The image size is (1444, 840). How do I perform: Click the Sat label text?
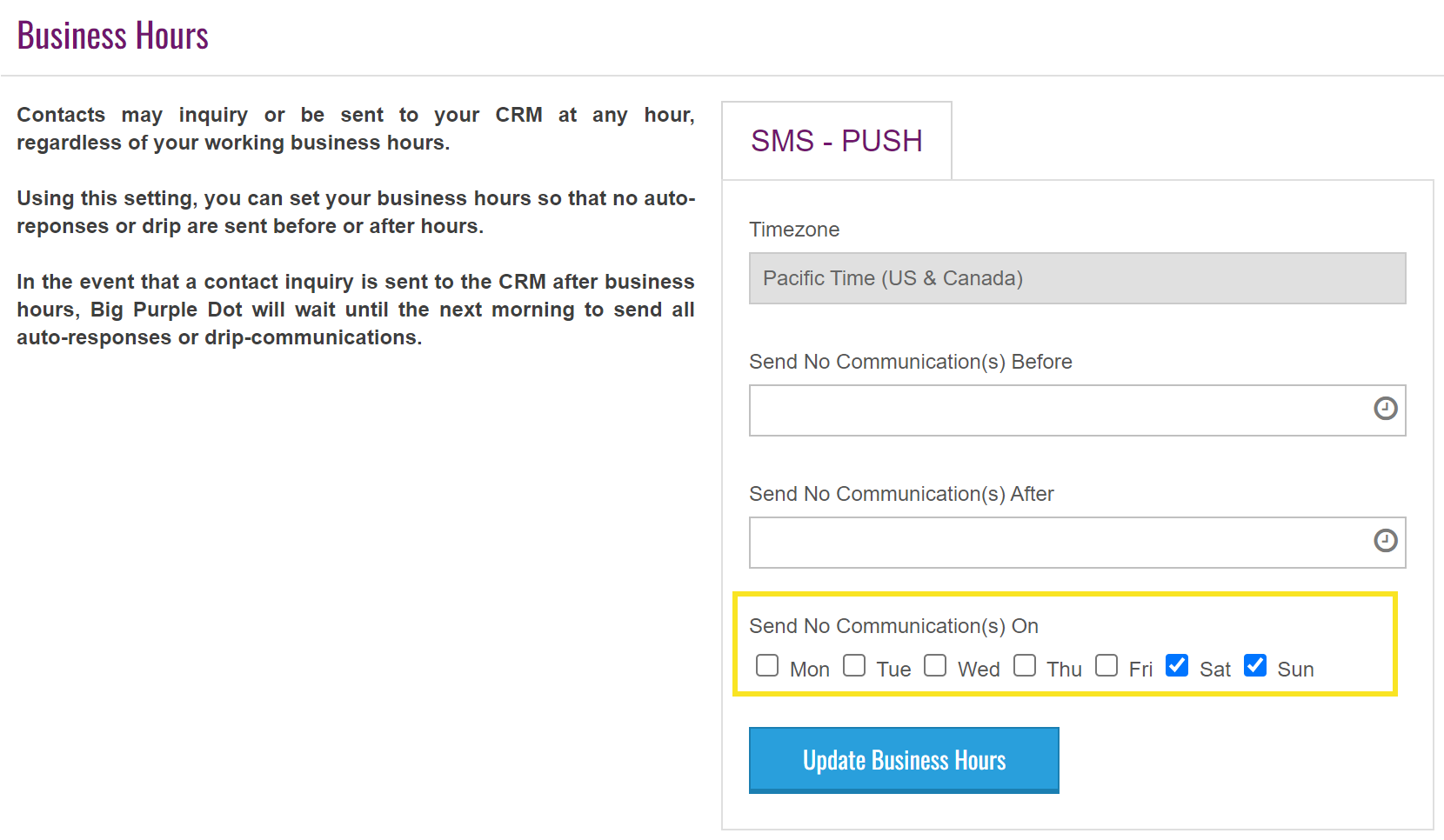(1214, 670)
